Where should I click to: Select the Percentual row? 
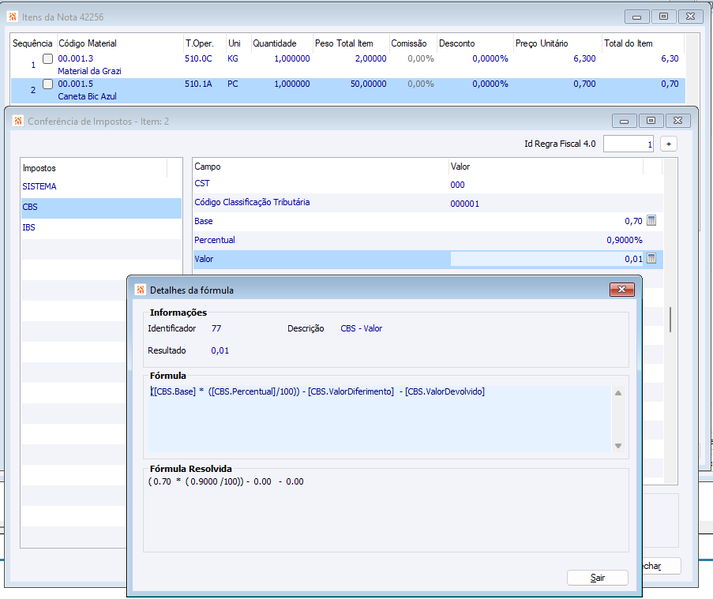pyautogui.click(x=428, y=240)
